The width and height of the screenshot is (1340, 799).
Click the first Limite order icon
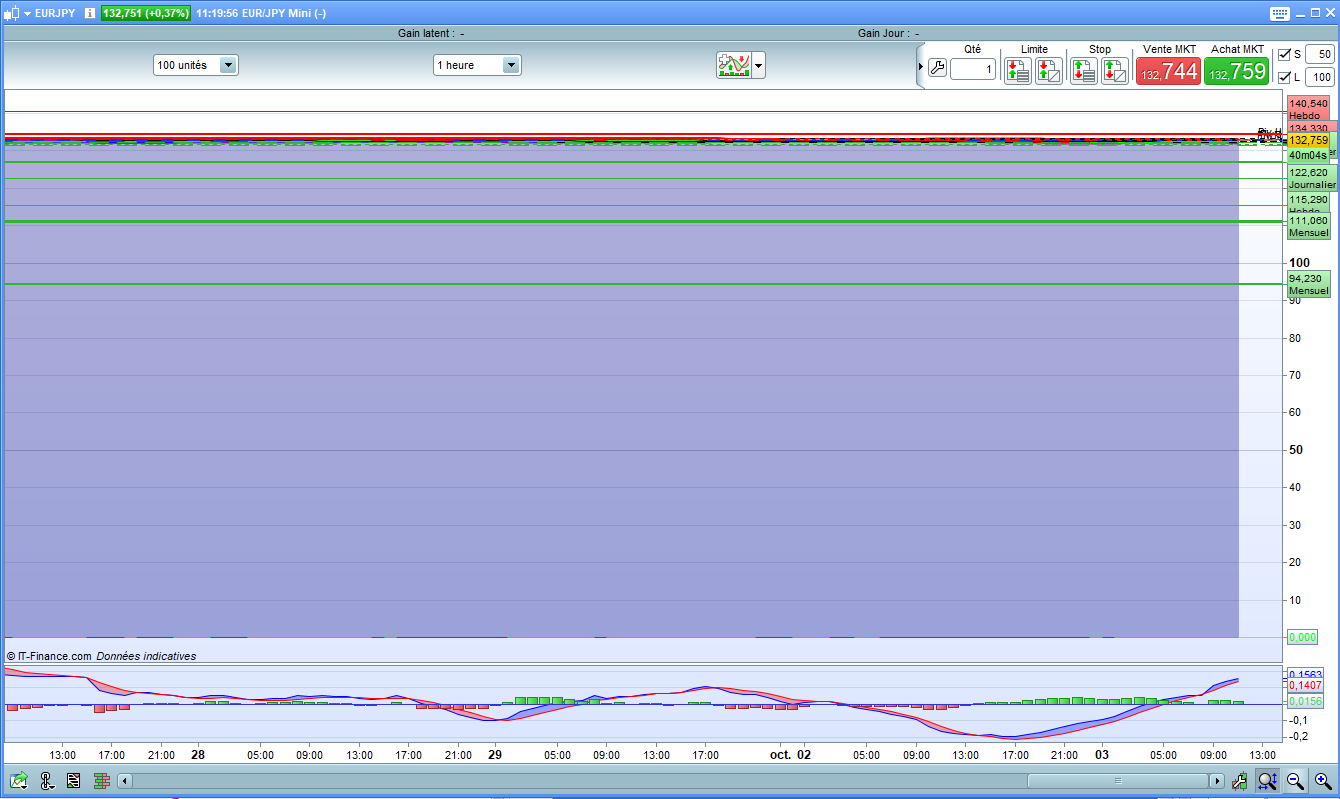(1017, 70)
